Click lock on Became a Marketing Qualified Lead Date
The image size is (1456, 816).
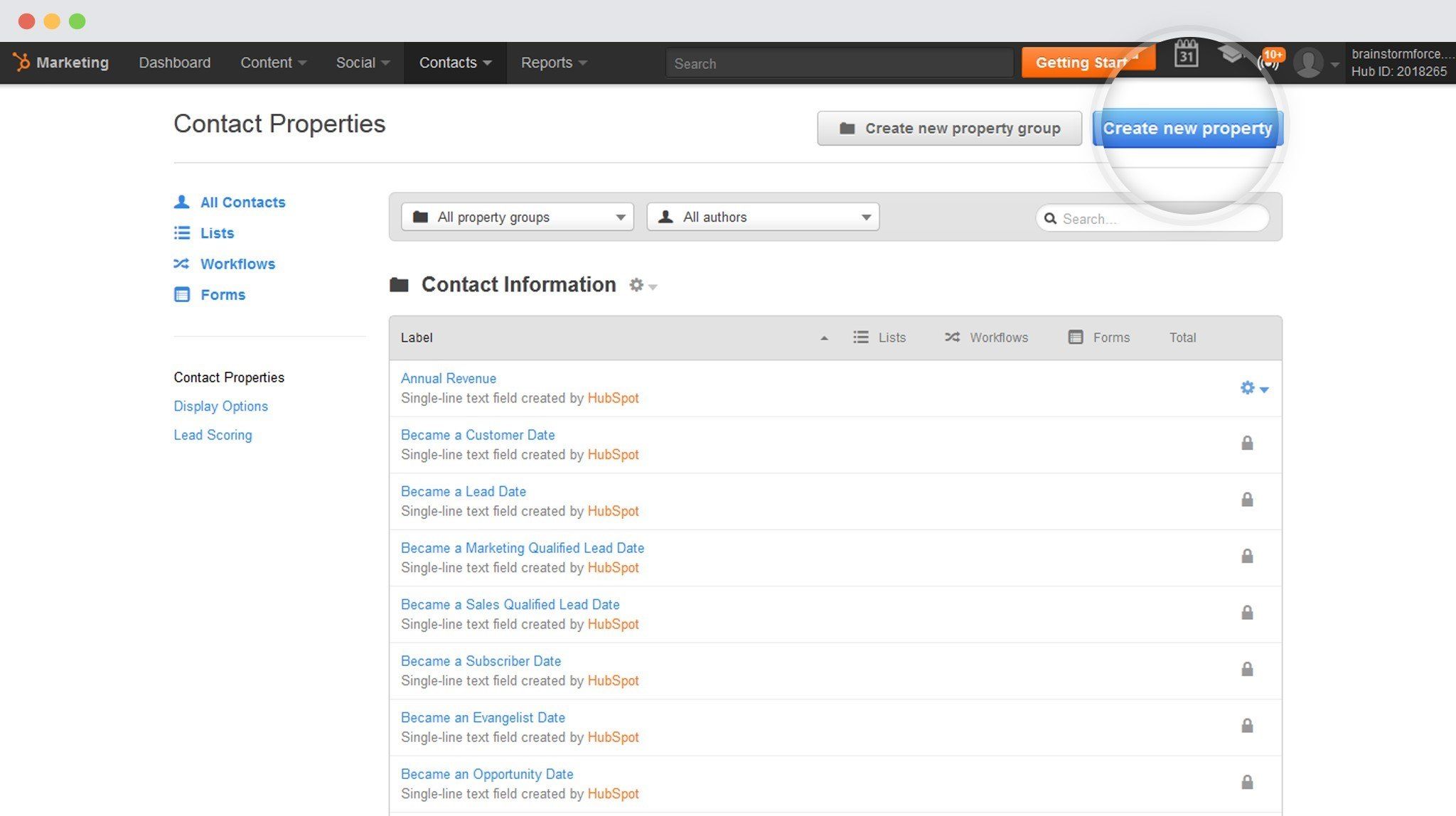1247,556
